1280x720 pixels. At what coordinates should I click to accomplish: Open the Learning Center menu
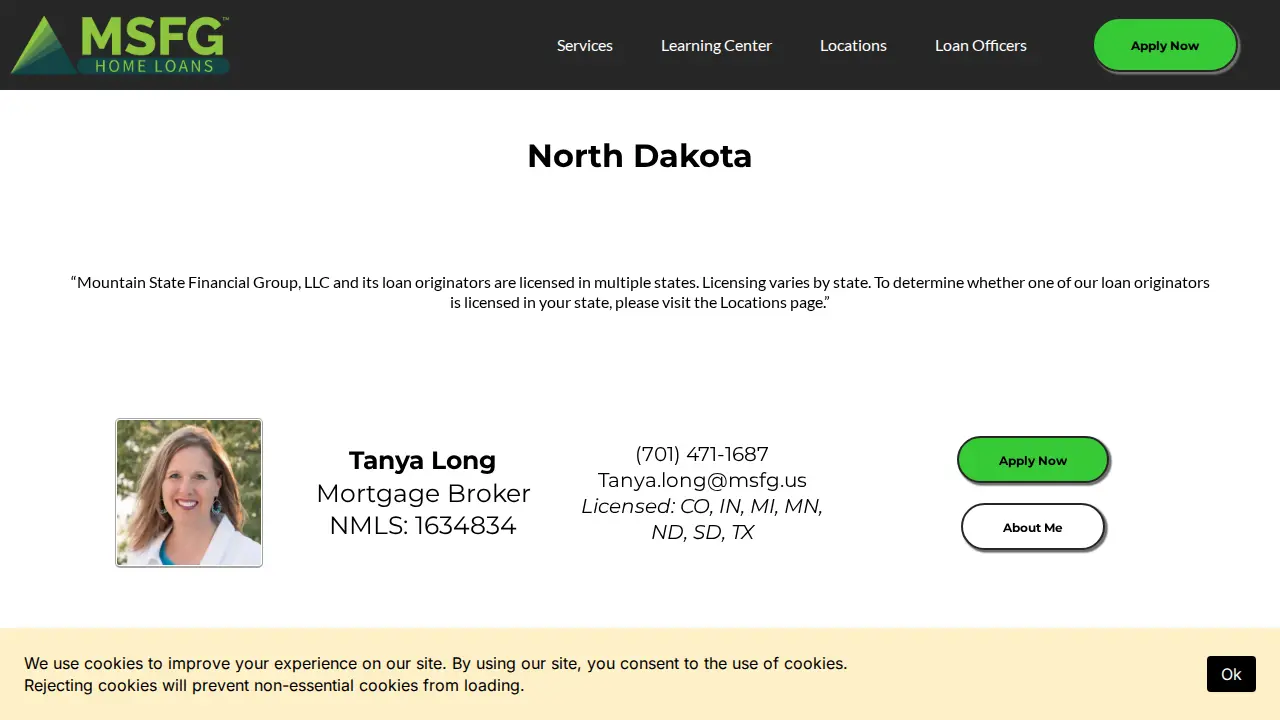tap(716, 45)
